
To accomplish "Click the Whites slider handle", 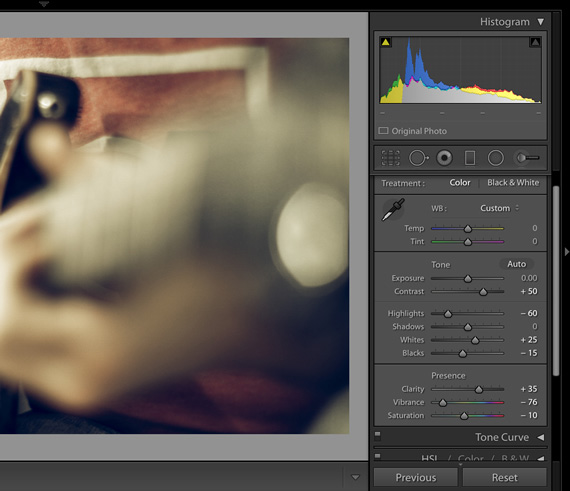I will [475, 340].
